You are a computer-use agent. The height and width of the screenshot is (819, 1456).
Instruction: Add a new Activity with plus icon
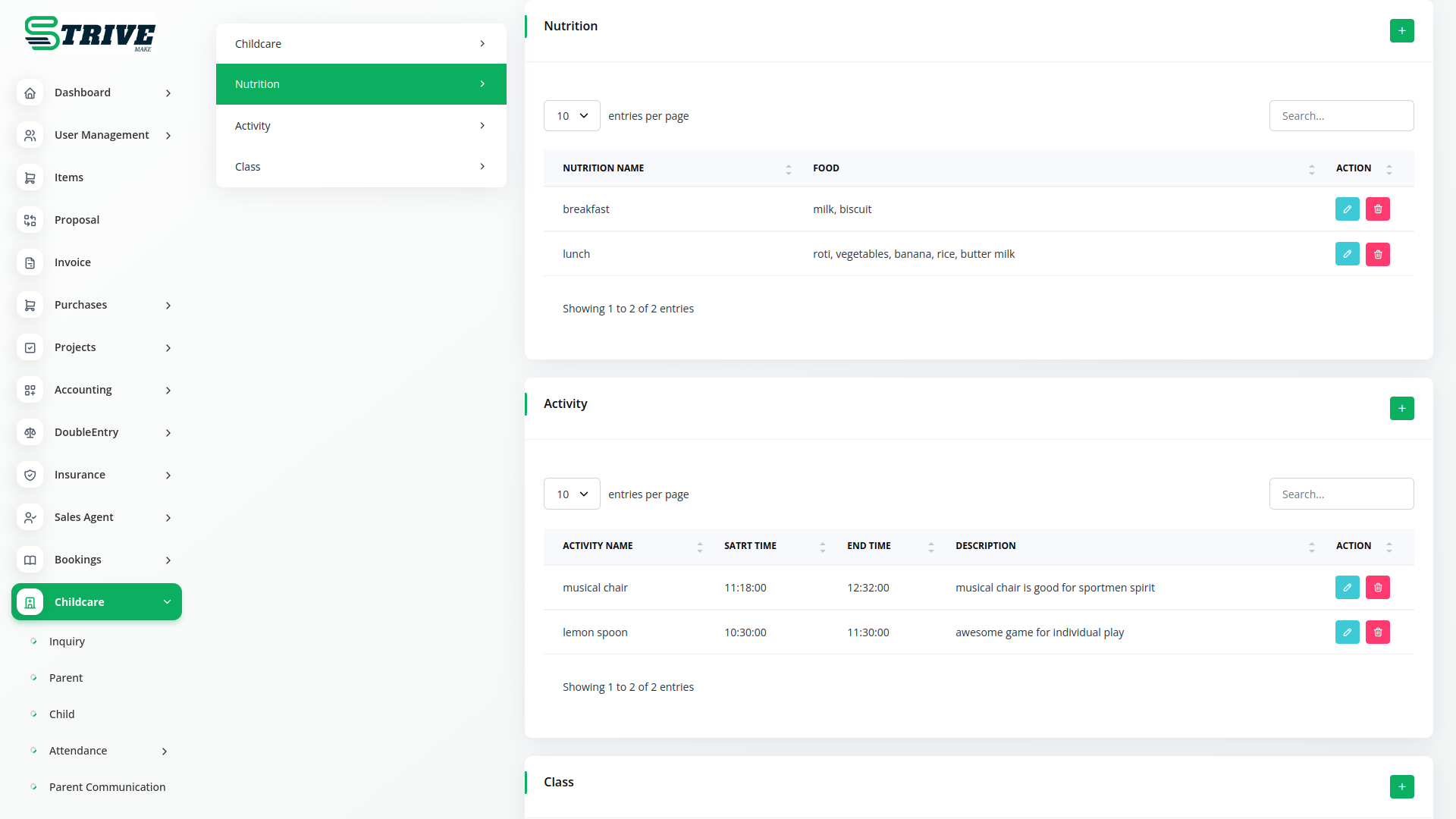coord(1401,409)
